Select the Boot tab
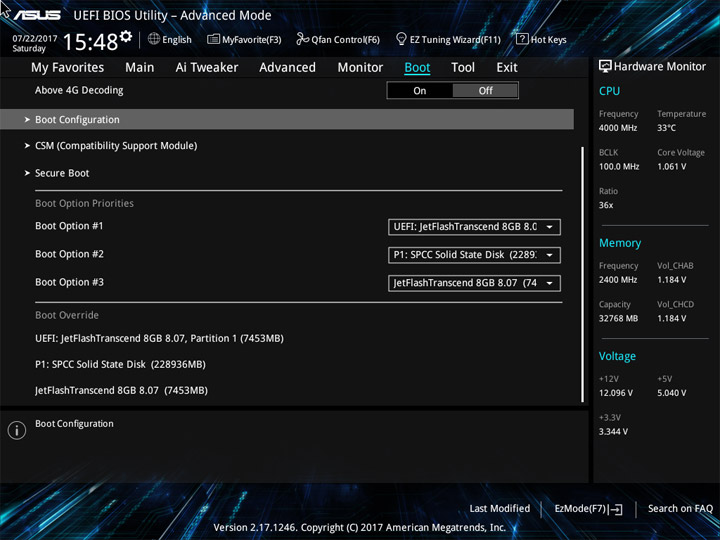Viewport: 720px width, 540px height. (417, 68)
